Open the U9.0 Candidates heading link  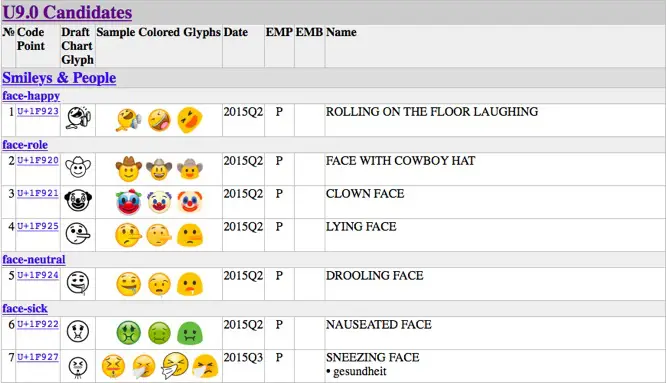67,12
